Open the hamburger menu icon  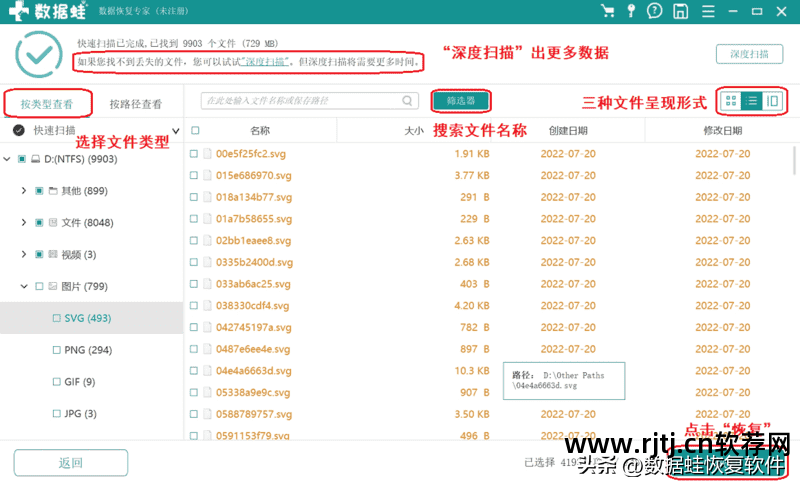click(708, 11)
